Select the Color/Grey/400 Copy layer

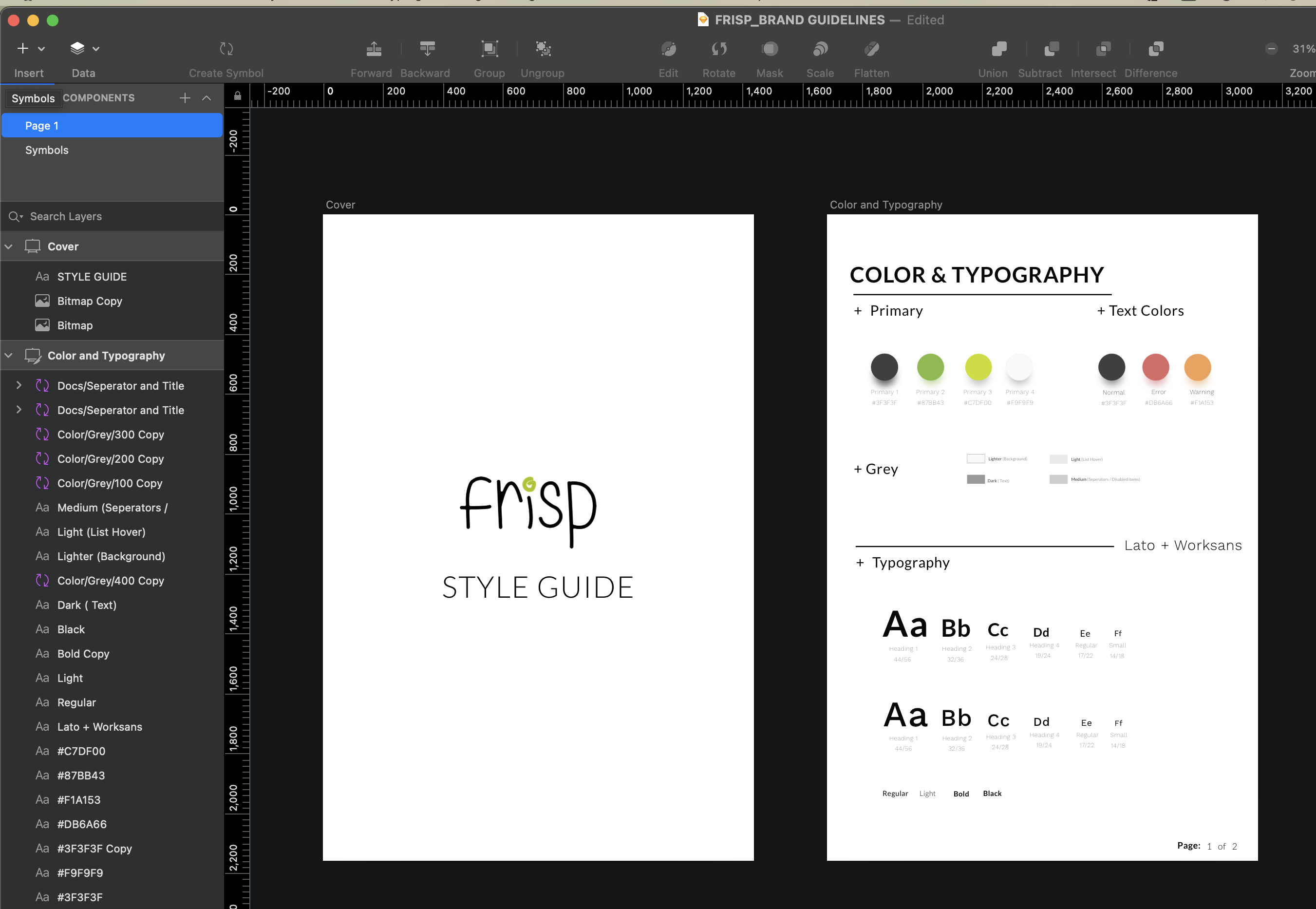point(112,581)
